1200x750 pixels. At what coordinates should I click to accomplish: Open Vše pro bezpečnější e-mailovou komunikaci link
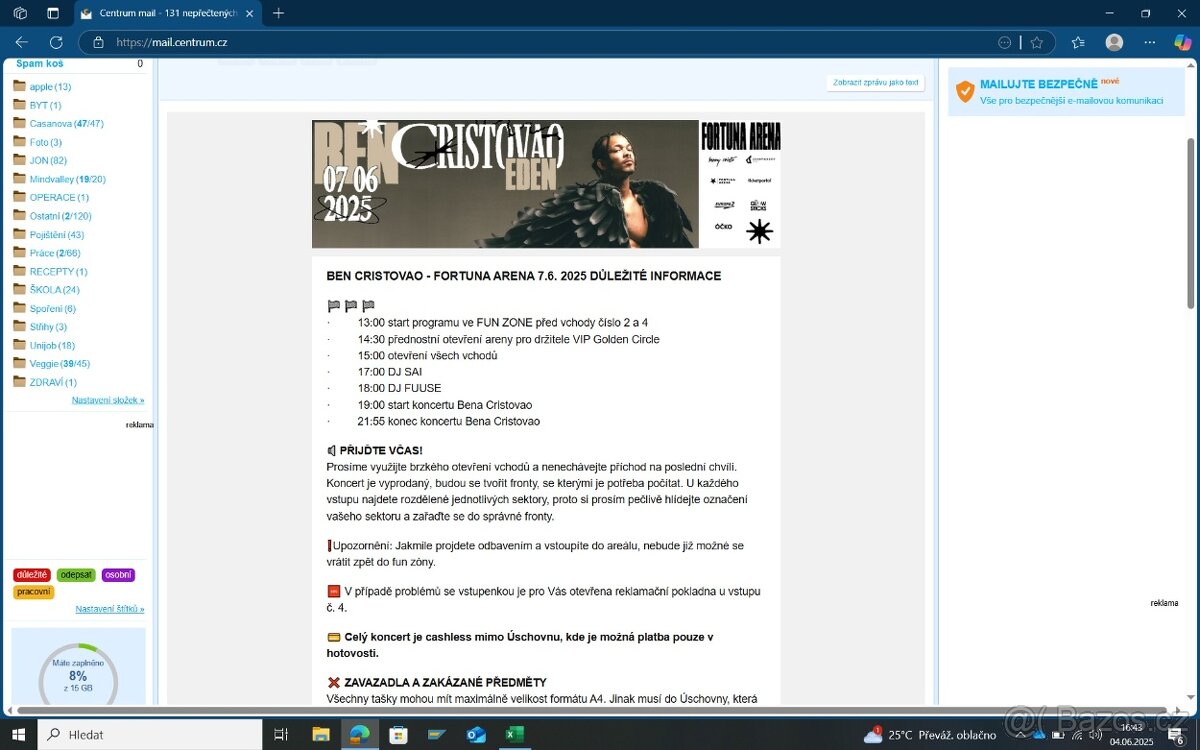click(1071, 101)
